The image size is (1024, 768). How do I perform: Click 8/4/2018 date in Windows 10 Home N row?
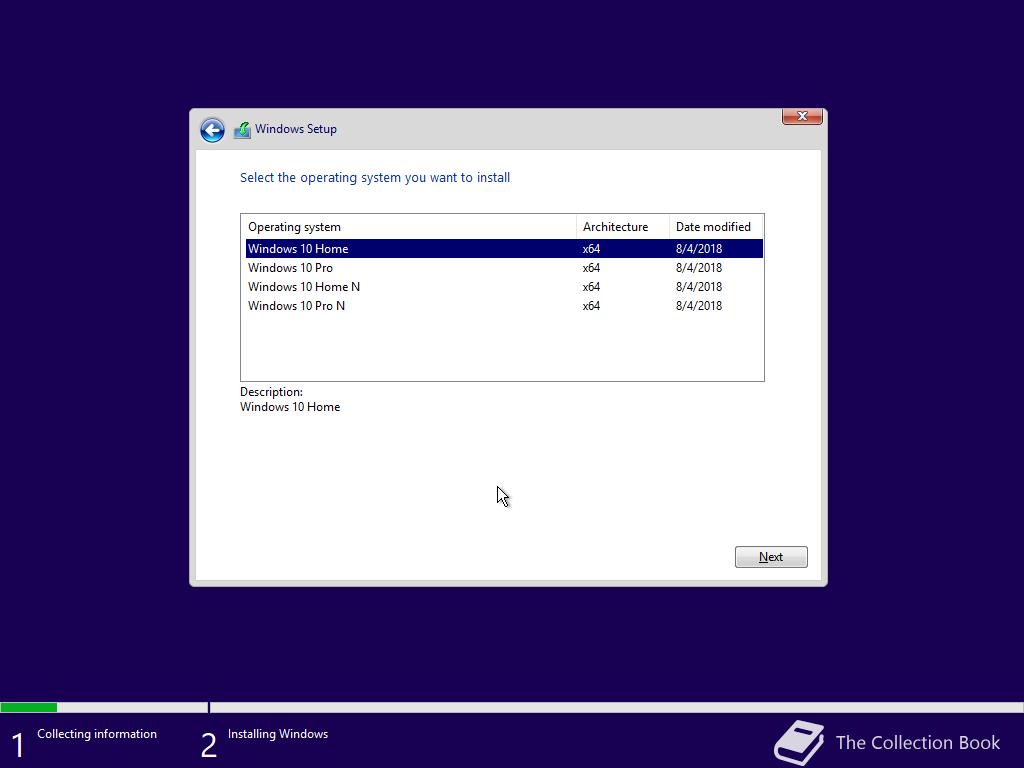[699, 287]
